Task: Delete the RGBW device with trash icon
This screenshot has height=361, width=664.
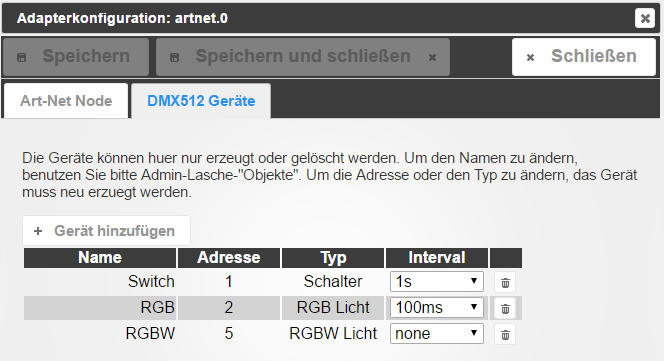Action: coord(505,335)
